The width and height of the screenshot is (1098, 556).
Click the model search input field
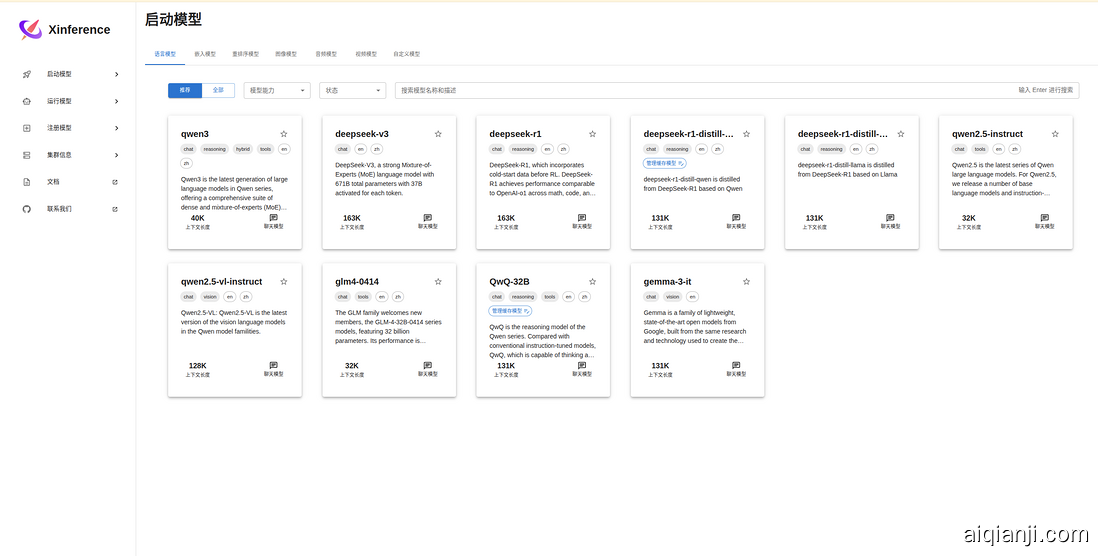[x=700, y=90]
